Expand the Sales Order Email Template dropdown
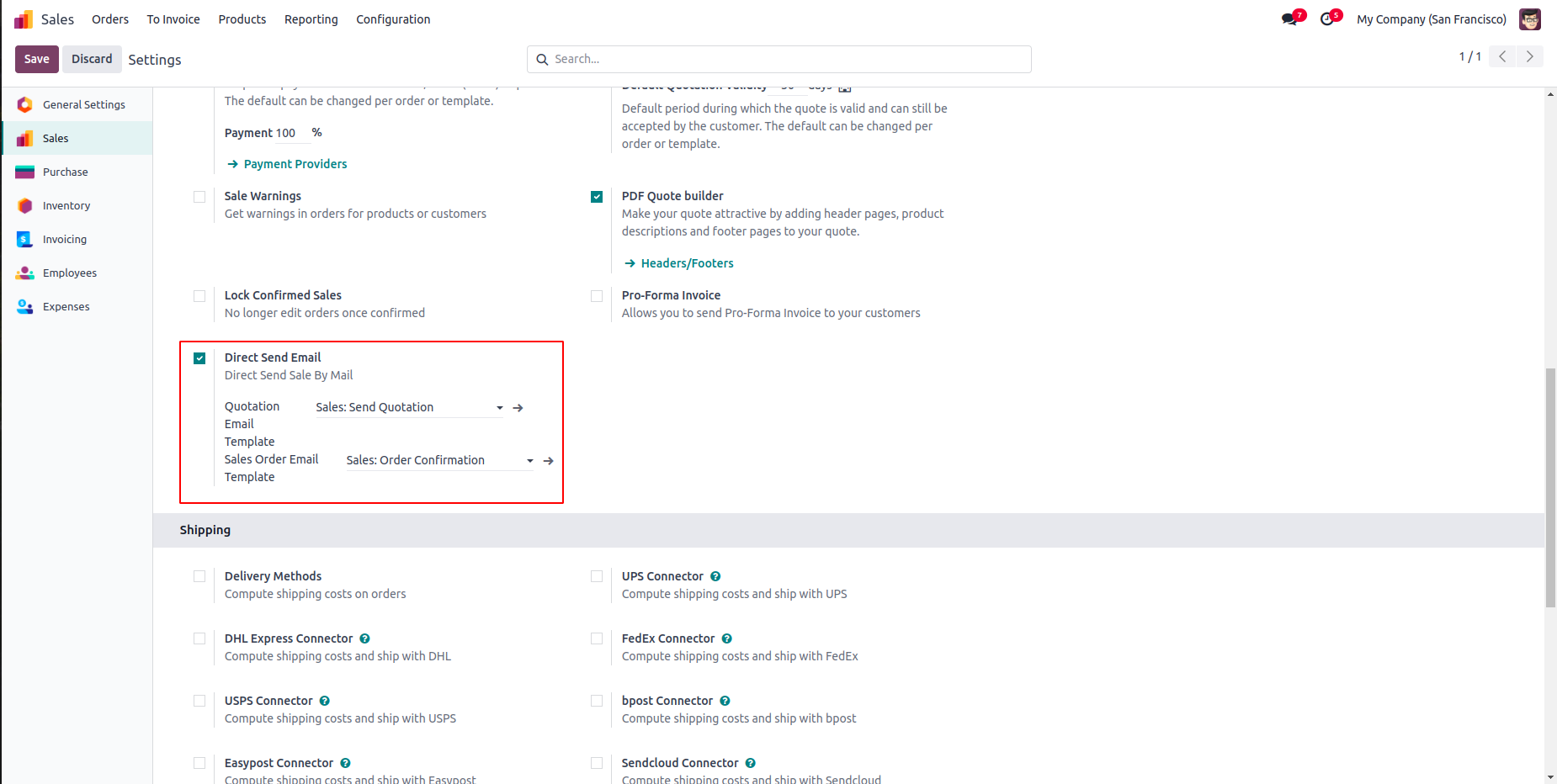This screenshot has width=1557, height=784. click(x=529, y=461)
